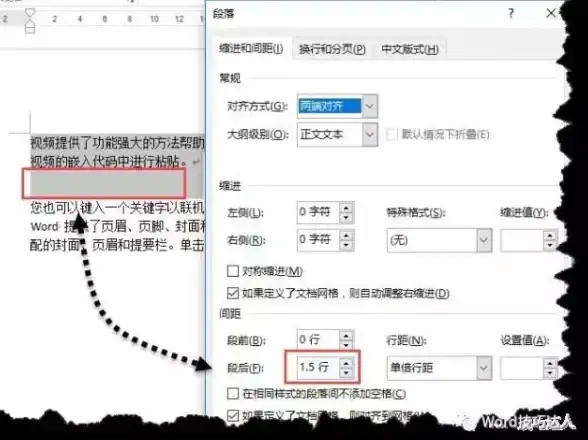This screenshot has width=588, height=440.
Task: Click the 设置值 input field
Action: [x=522, y=368]
